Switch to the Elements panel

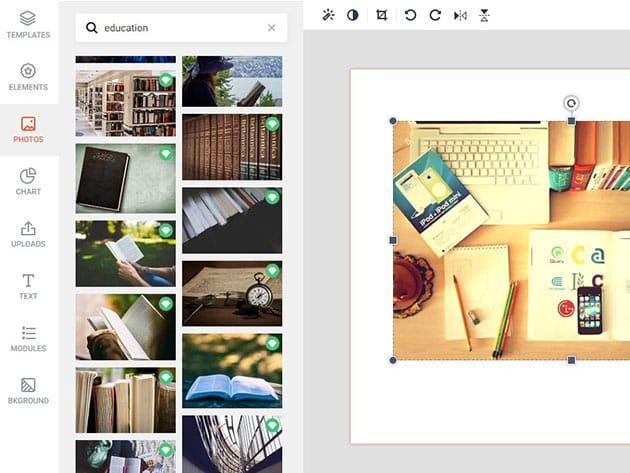coord(28,77)
